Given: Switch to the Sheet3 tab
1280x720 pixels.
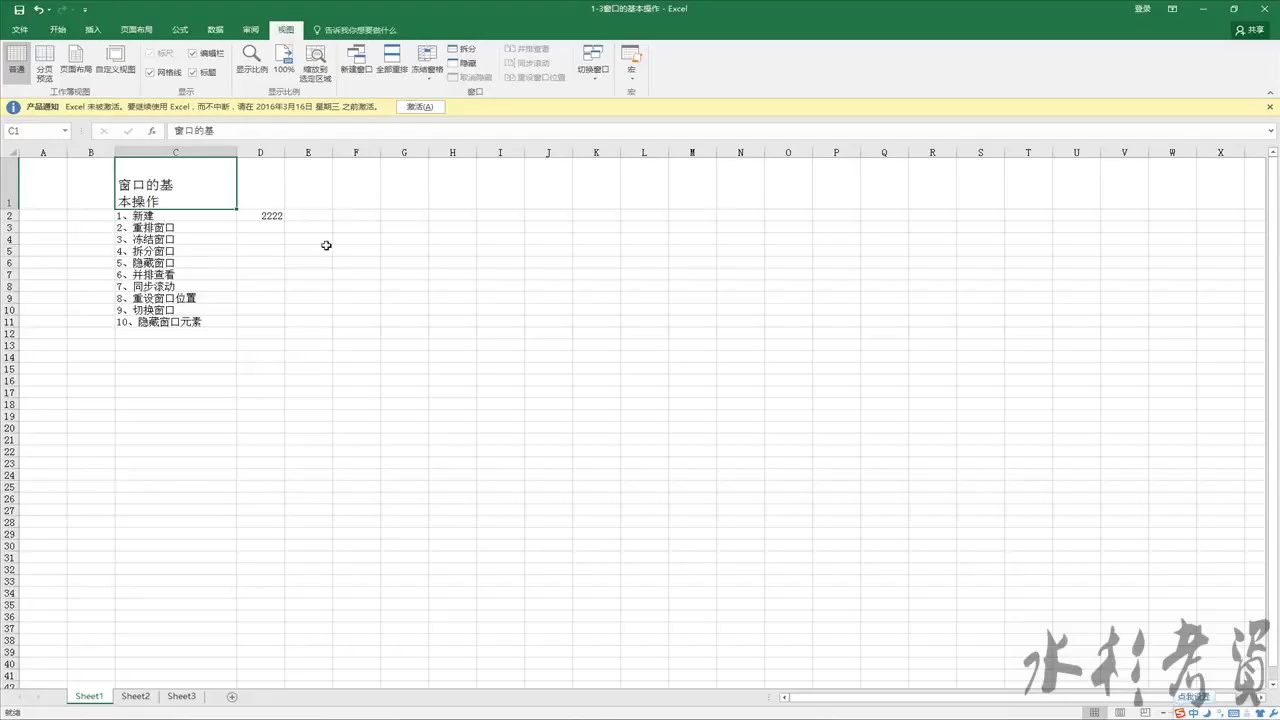Looking at the screenshot, I should coord(181,696).
